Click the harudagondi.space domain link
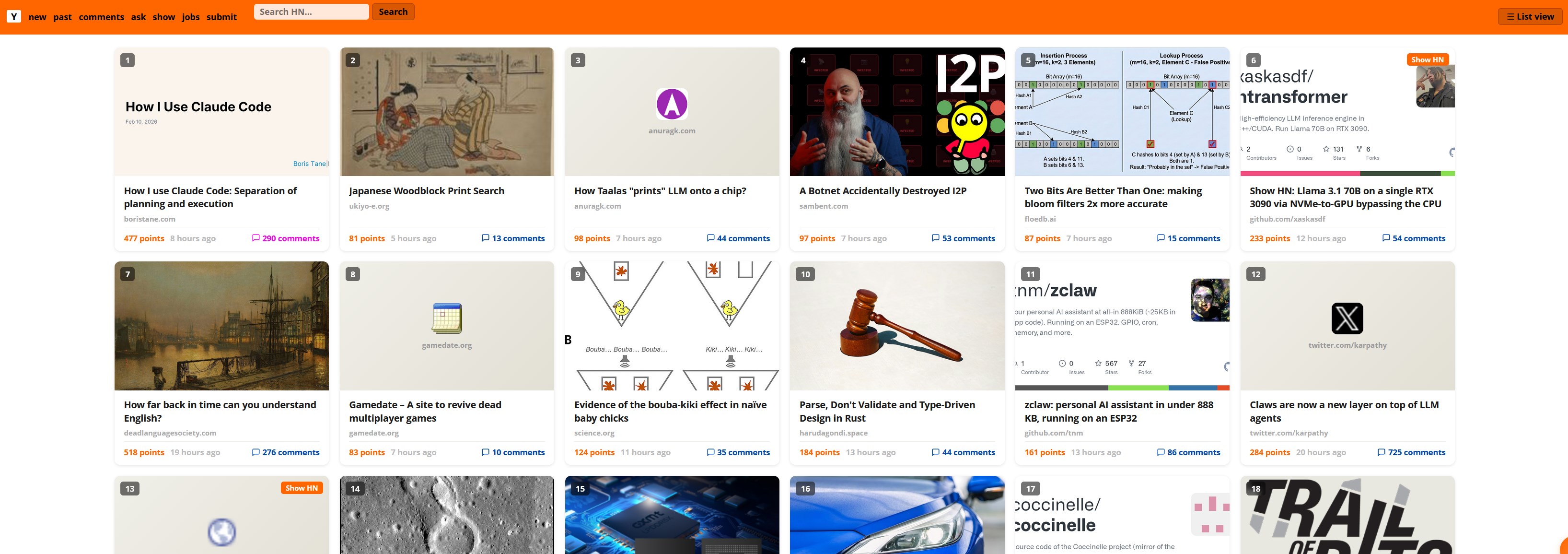The image size is (1568, 554). (833, 433)
